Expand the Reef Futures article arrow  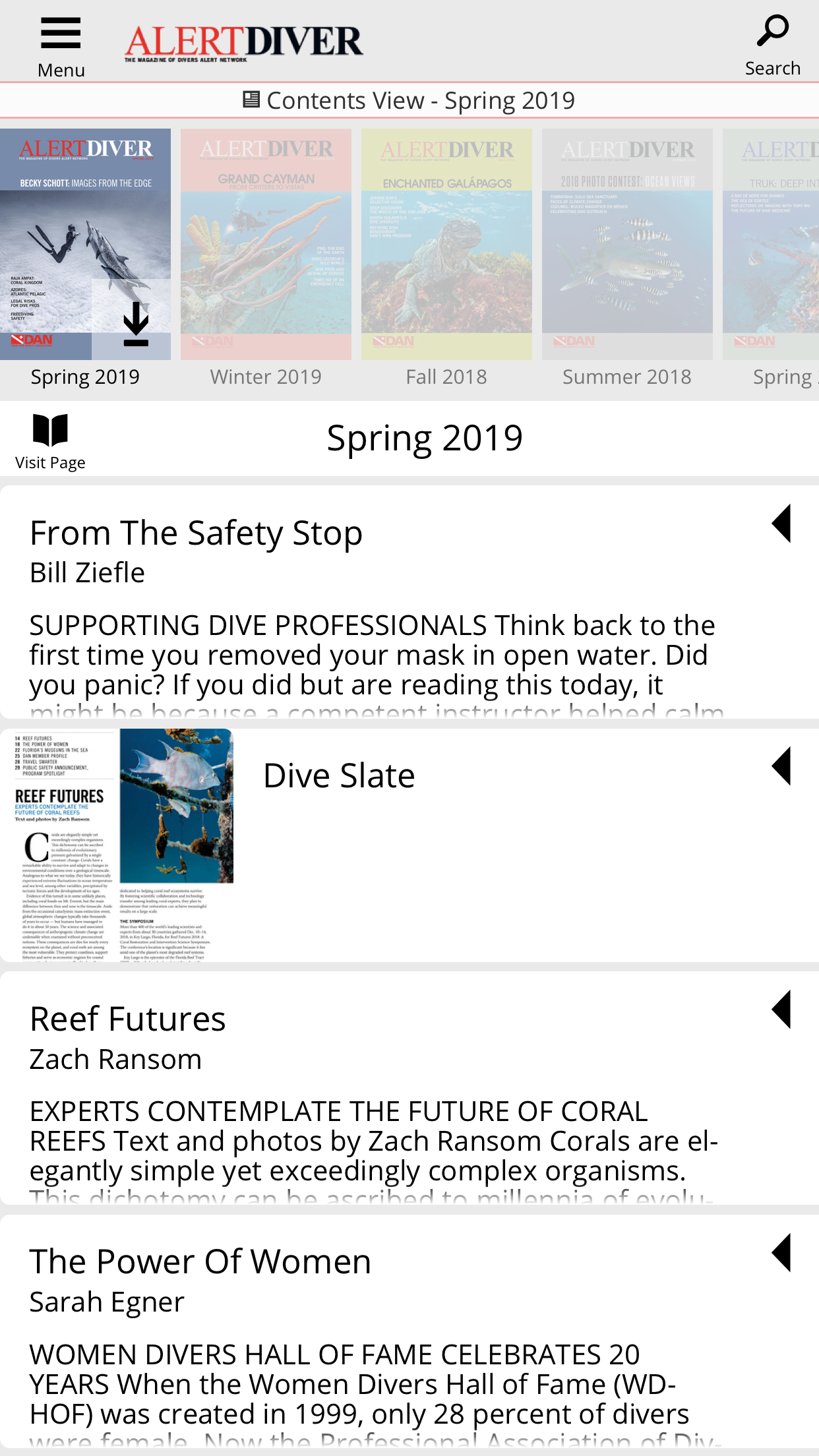(781, 1010)
